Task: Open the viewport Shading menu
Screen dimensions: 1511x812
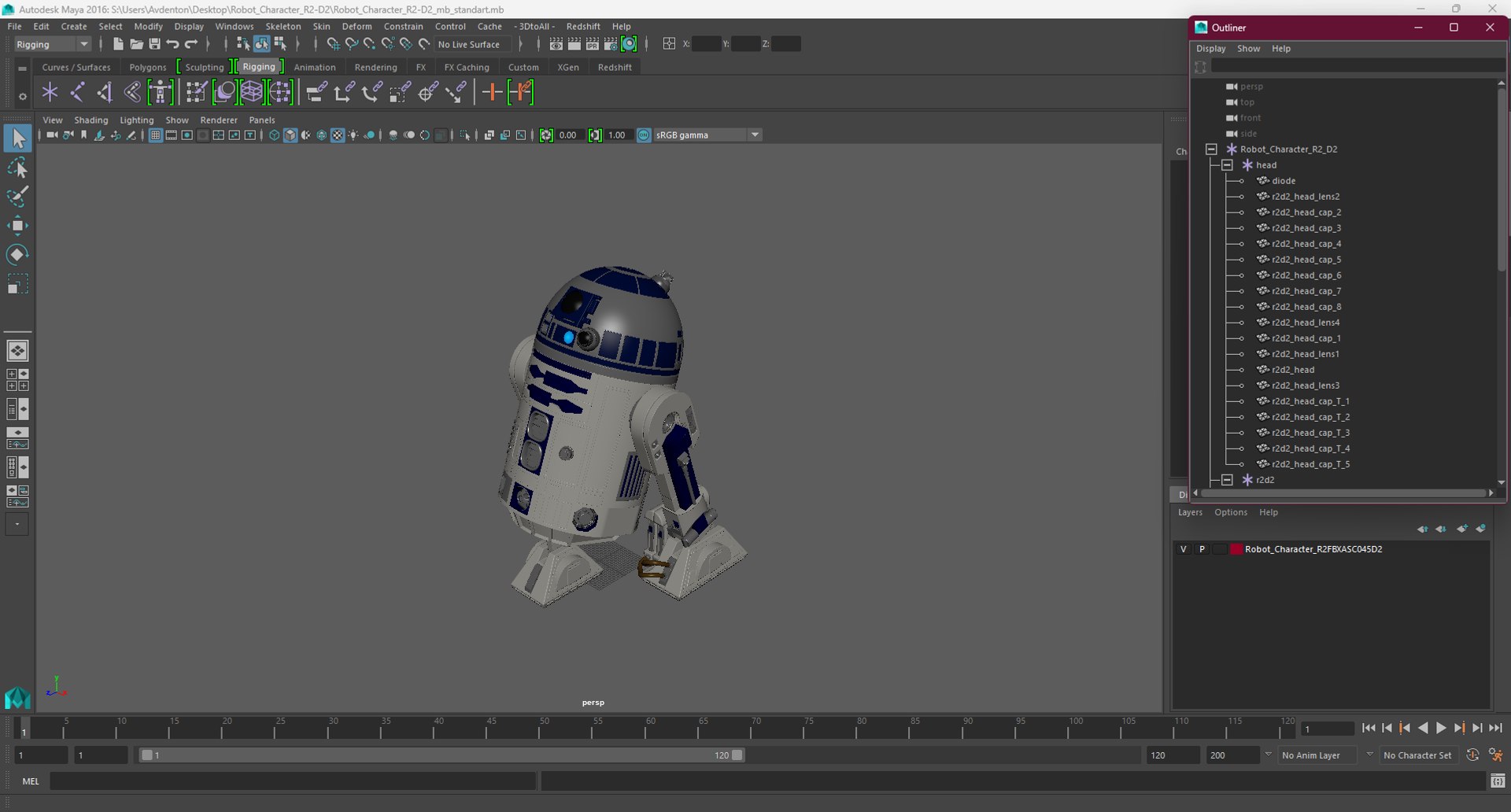Action: click(91, 120)
